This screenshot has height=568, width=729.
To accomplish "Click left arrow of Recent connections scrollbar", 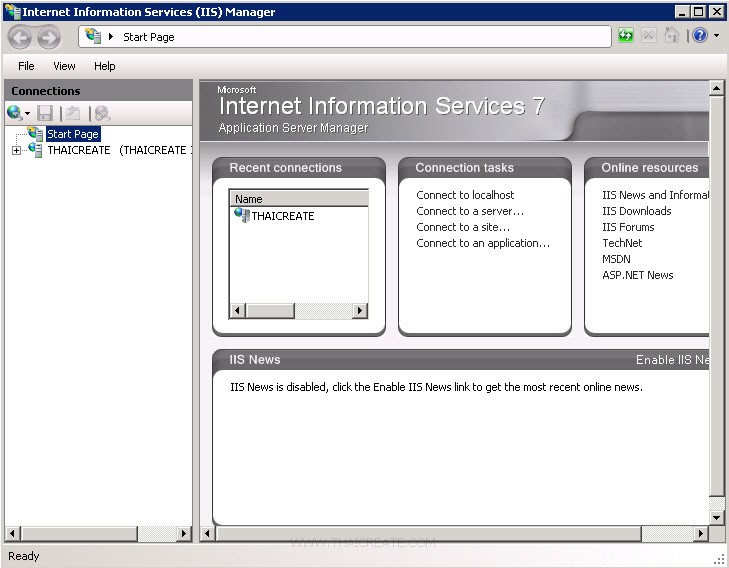I will click(x=238, y=310).
